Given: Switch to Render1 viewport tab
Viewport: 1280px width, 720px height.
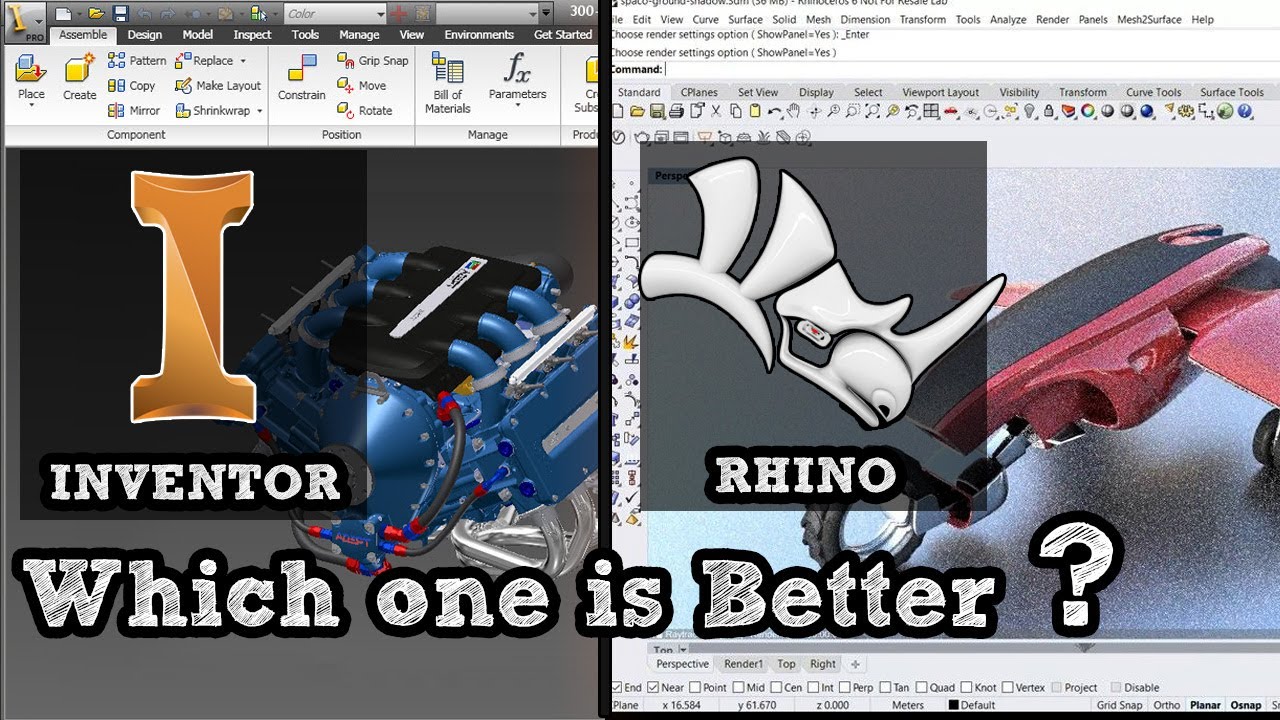Looking at the screenshot, I should 743,664.
